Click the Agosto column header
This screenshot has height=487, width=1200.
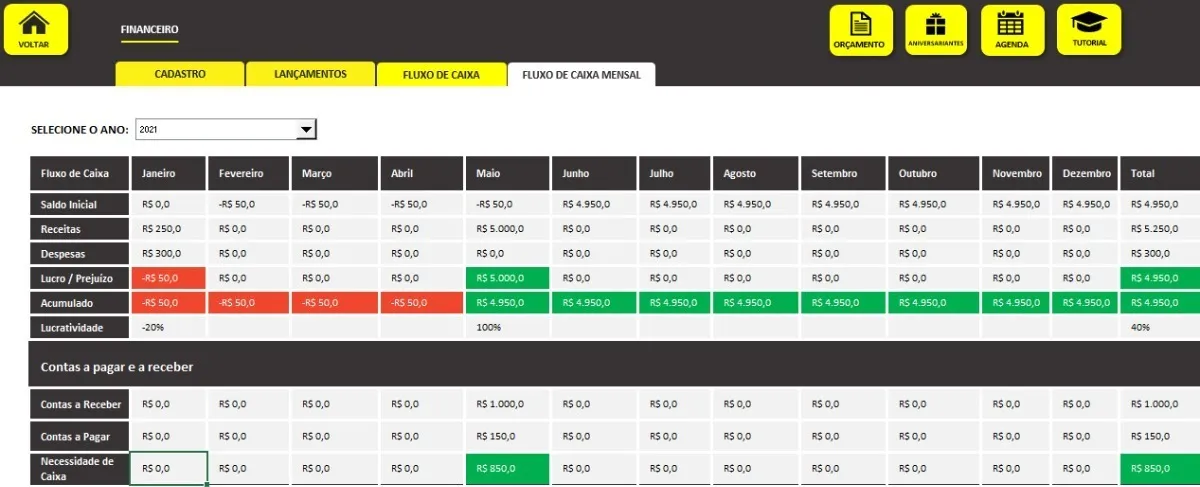point(755,173)
